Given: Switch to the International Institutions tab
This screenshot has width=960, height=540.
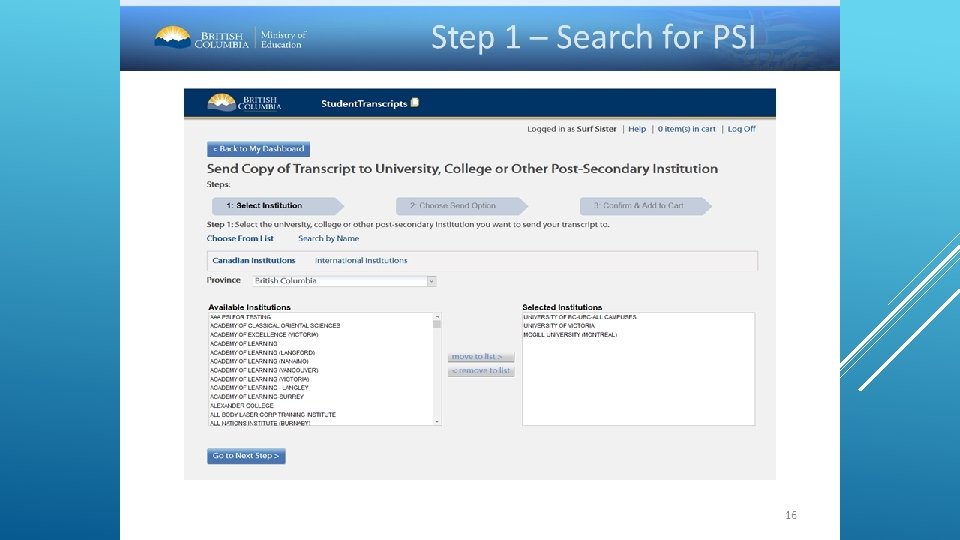Looking at the screenshot, I should [361, 260].
